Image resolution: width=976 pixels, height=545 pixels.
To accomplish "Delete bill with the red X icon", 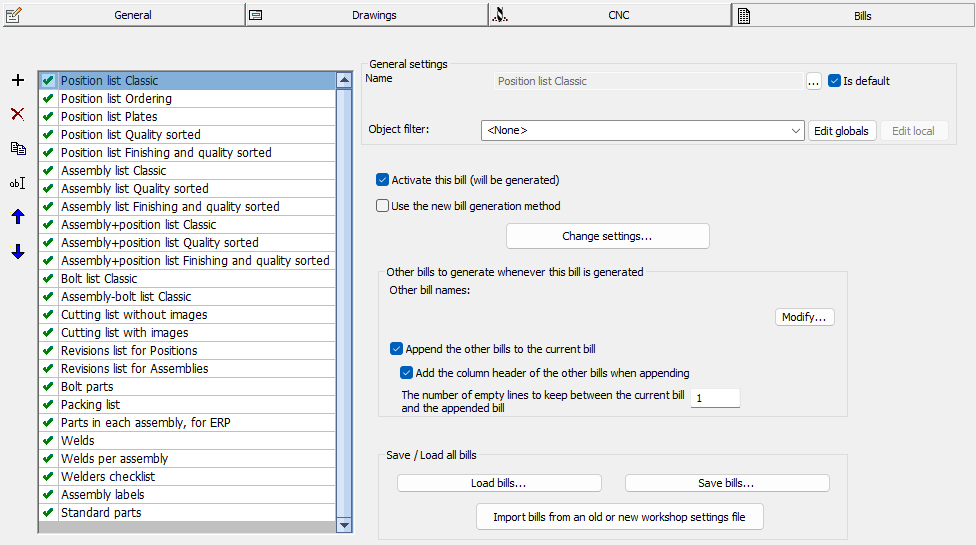I will coord(17,114).
